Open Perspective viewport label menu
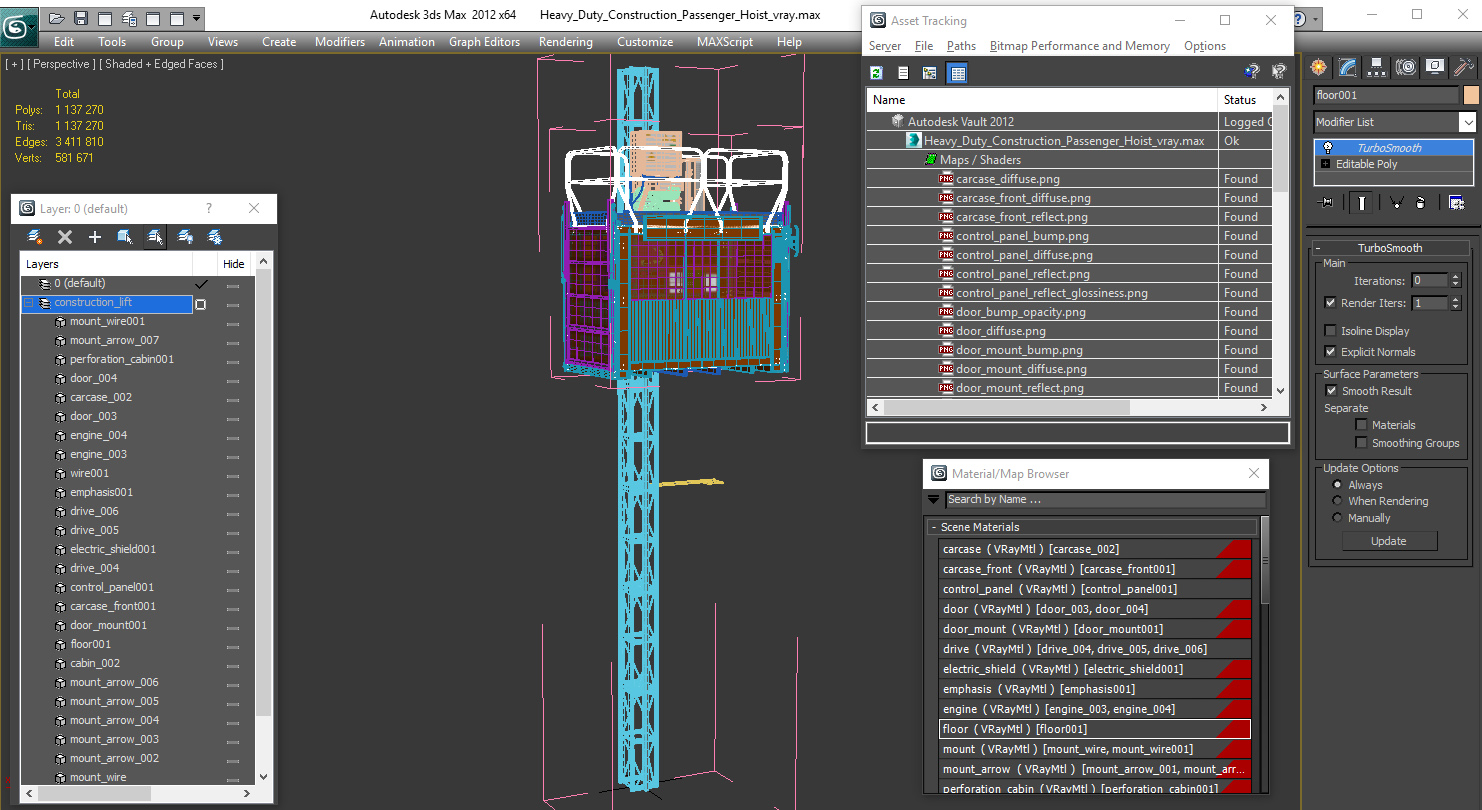 point(62,64)
